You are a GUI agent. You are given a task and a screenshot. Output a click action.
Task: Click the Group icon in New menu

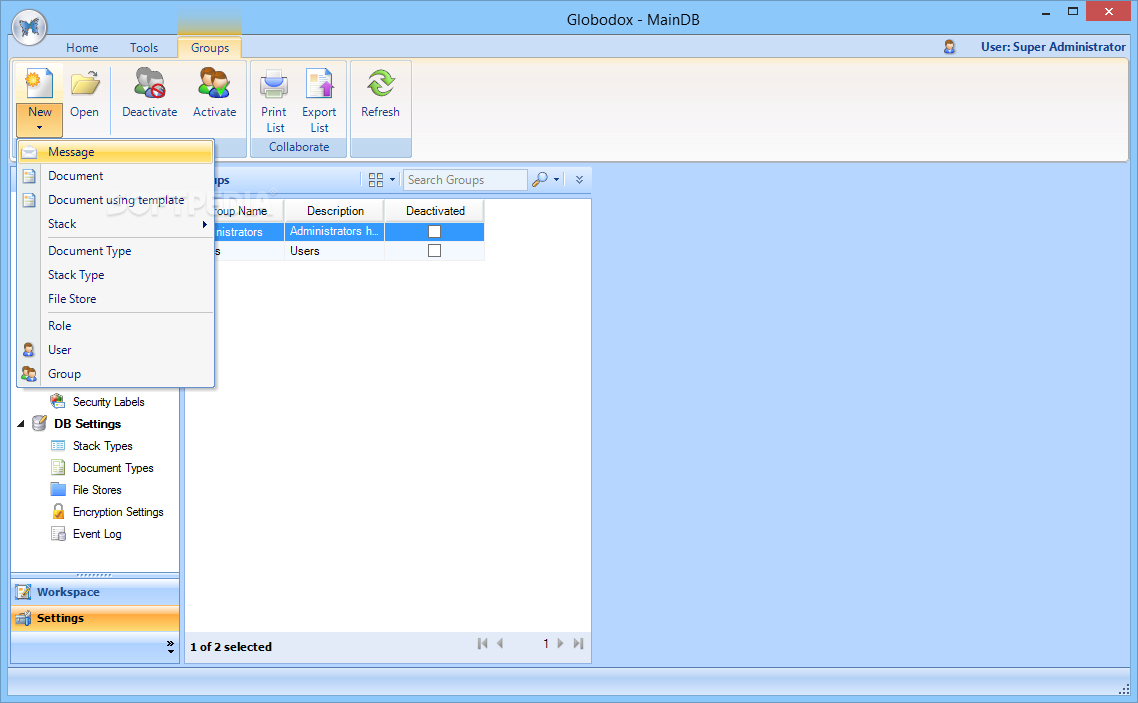point(28,374)
